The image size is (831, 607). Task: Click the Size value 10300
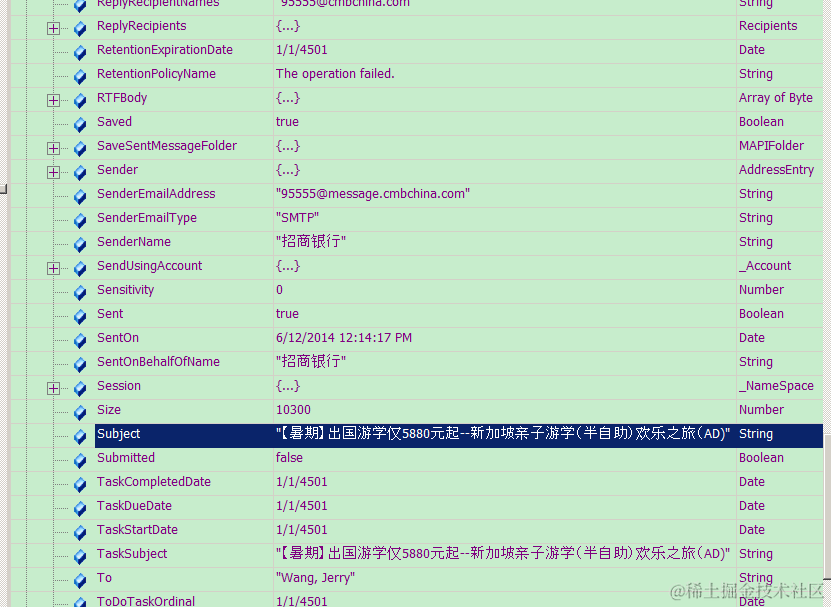click(293, 410)
